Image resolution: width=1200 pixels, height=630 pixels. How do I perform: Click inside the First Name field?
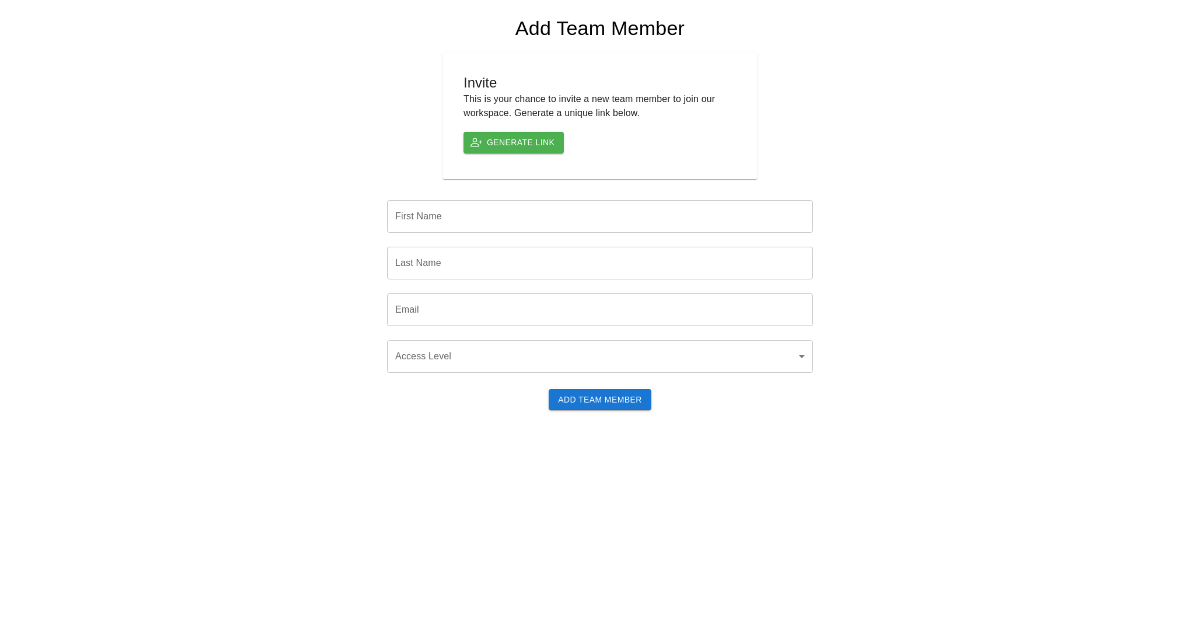coord(600,216)
